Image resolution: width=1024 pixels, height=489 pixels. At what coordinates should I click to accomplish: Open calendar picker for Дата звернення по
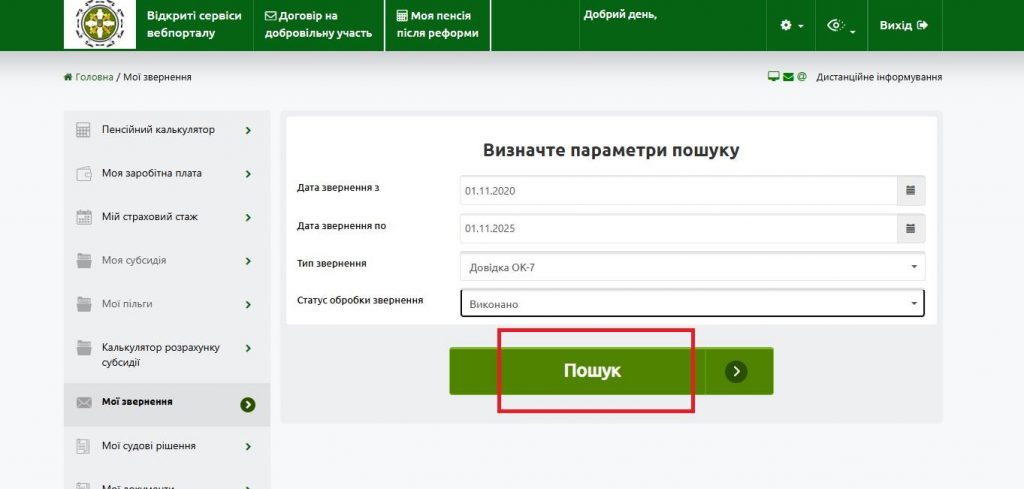coord(911,229)
